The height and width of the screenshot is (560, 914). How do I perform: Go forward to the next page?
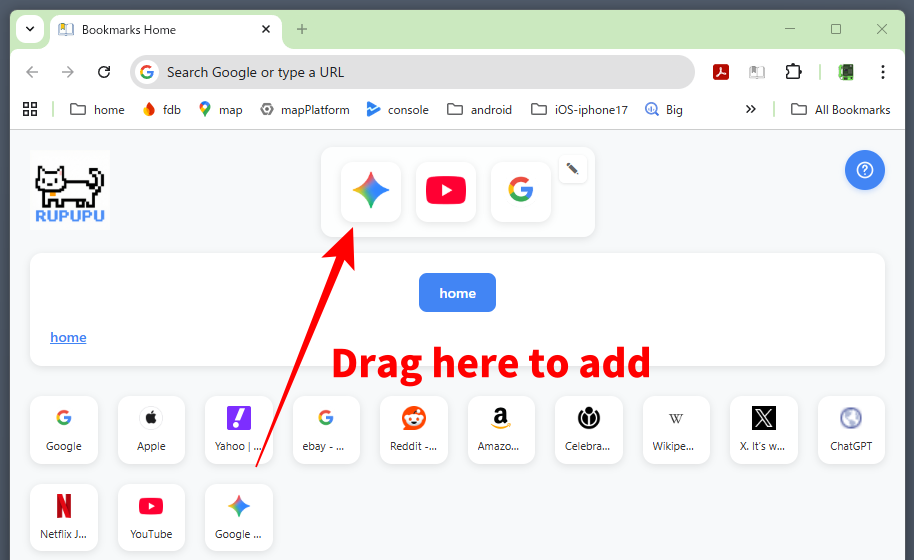coord(68,72)
